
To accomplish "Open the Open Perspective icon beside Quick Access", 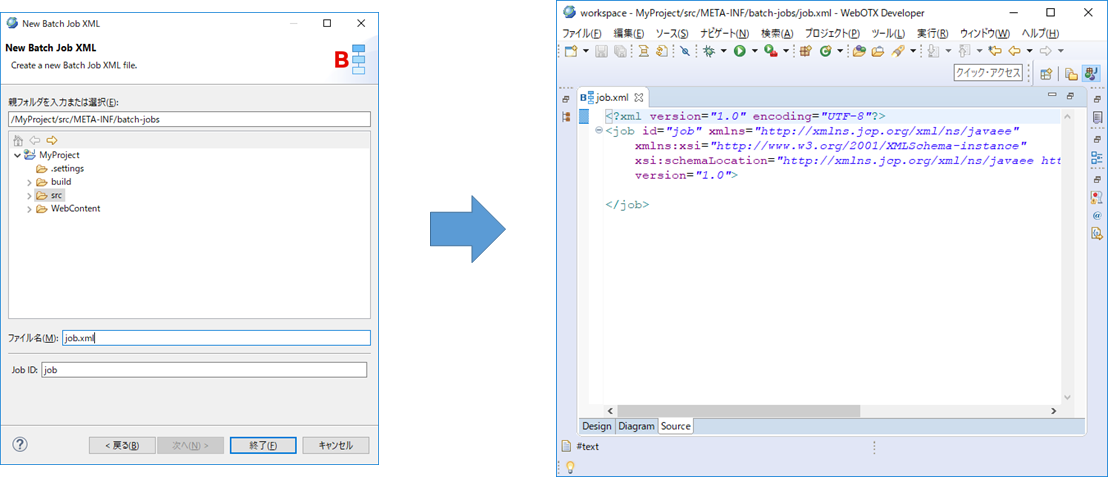I will [1046, 73].
